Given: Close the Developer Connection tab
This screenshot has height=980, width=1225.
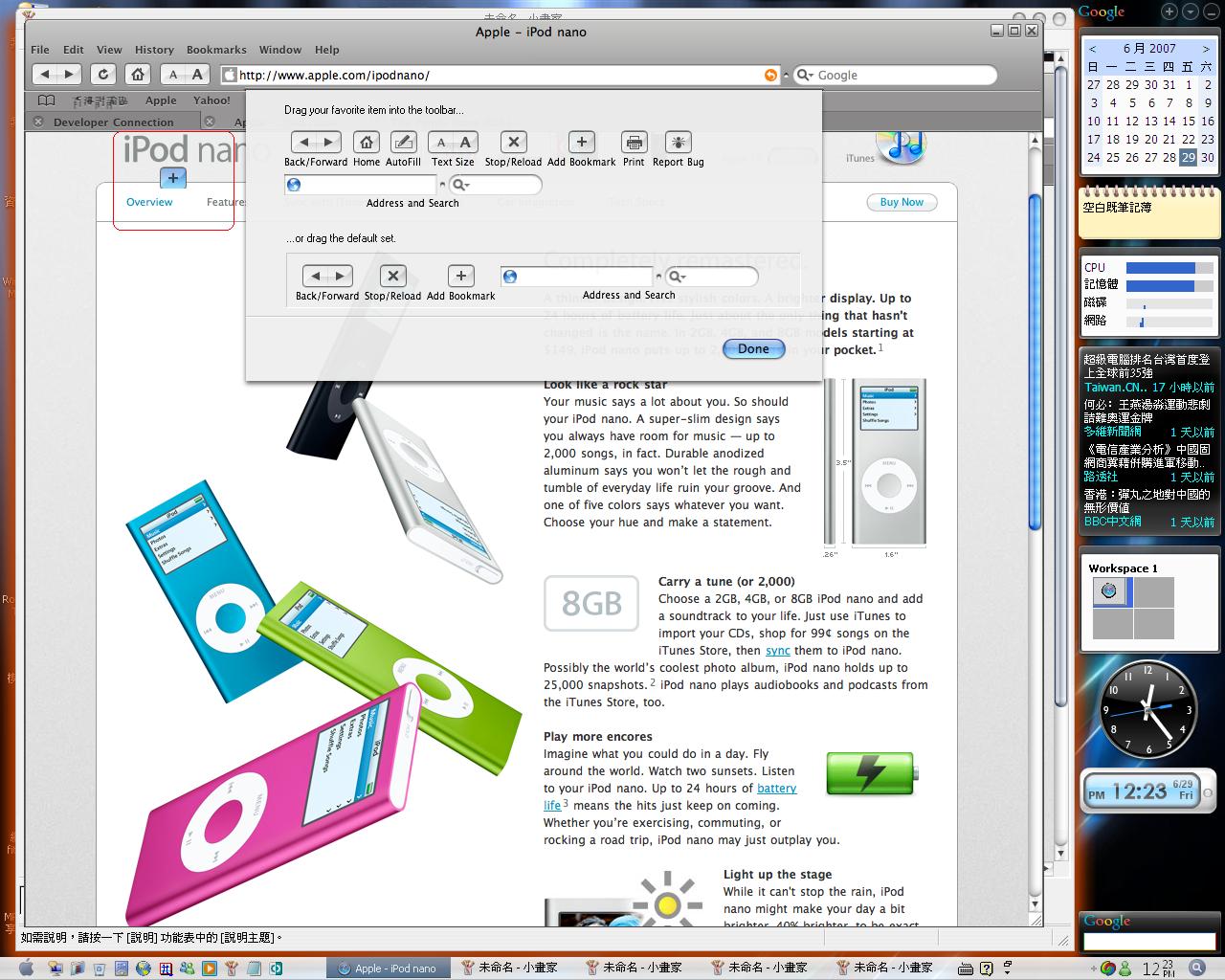Looking at the screenshot, I should coord(38,122).
